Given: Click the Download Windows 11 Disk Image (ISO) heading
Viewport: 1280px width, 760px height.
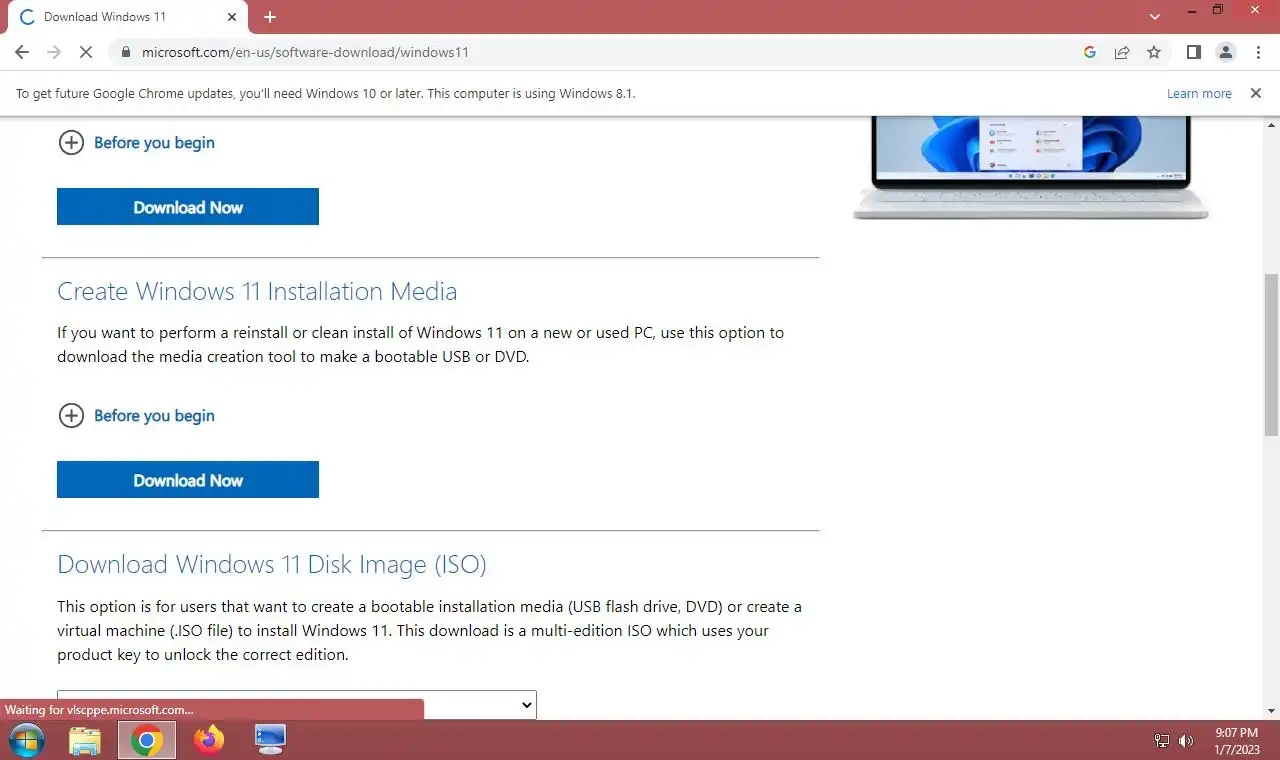Looking at the screenshot, I should click(272, 564).
